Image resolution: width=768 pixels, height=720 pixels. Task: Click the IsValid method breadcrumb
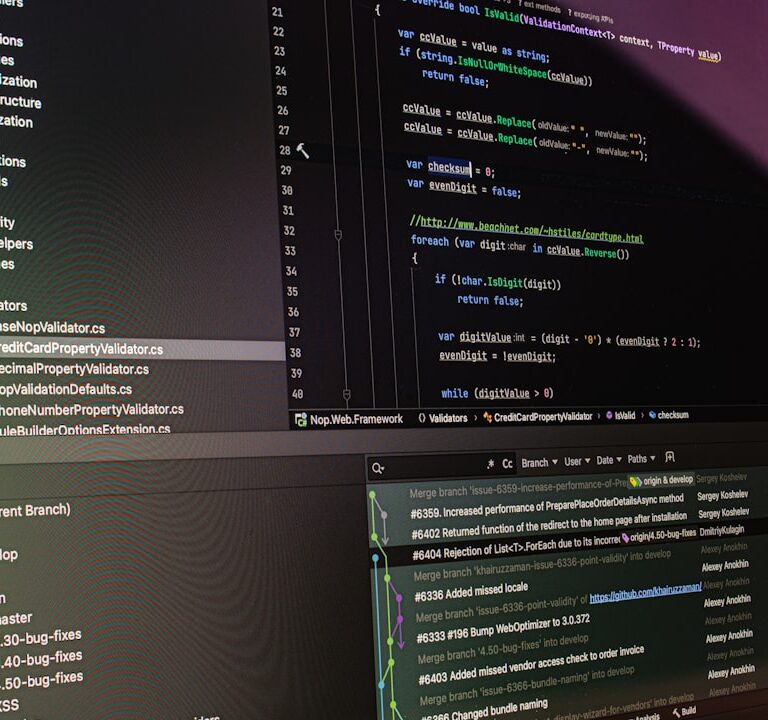[x=624, y=416]
